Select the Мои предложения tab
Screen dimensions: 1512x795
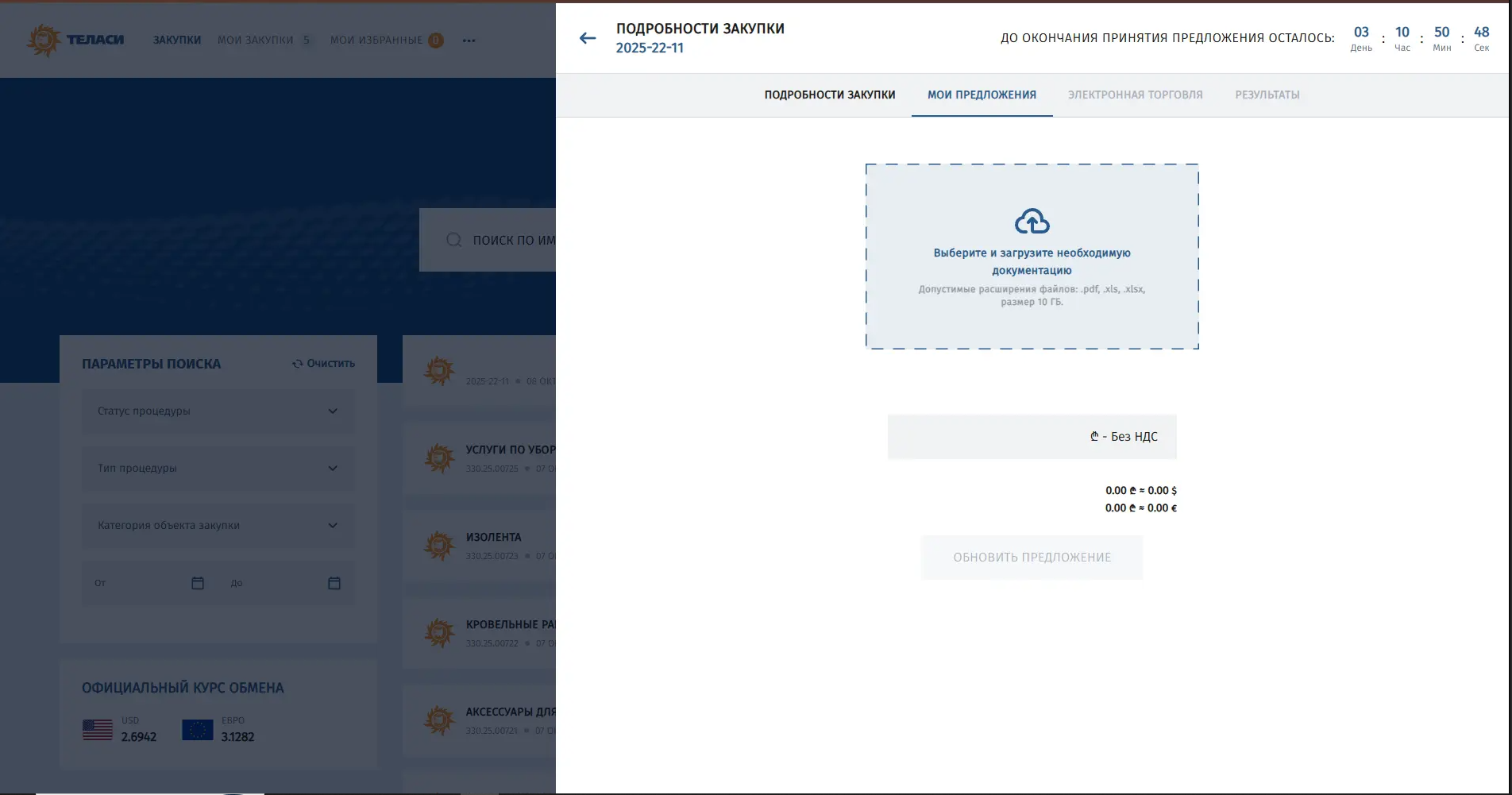point(982,95)
